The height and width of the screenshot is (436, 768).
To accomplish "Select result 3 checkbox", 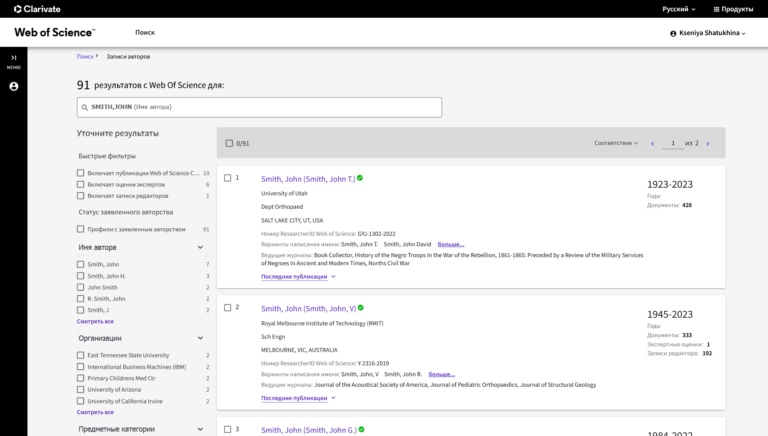I will [x=227, y=429].
